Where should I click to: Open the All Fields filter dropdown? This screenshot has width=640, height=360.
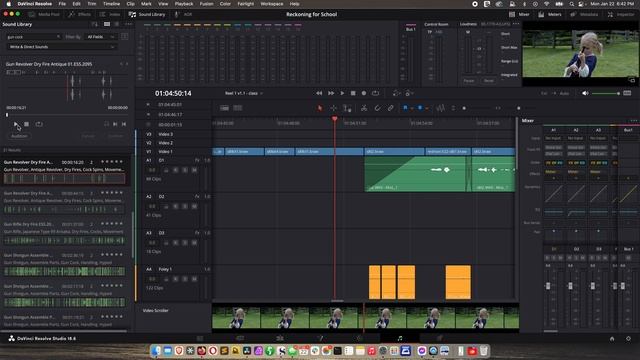pyautogui.click(x=100, y=37)
